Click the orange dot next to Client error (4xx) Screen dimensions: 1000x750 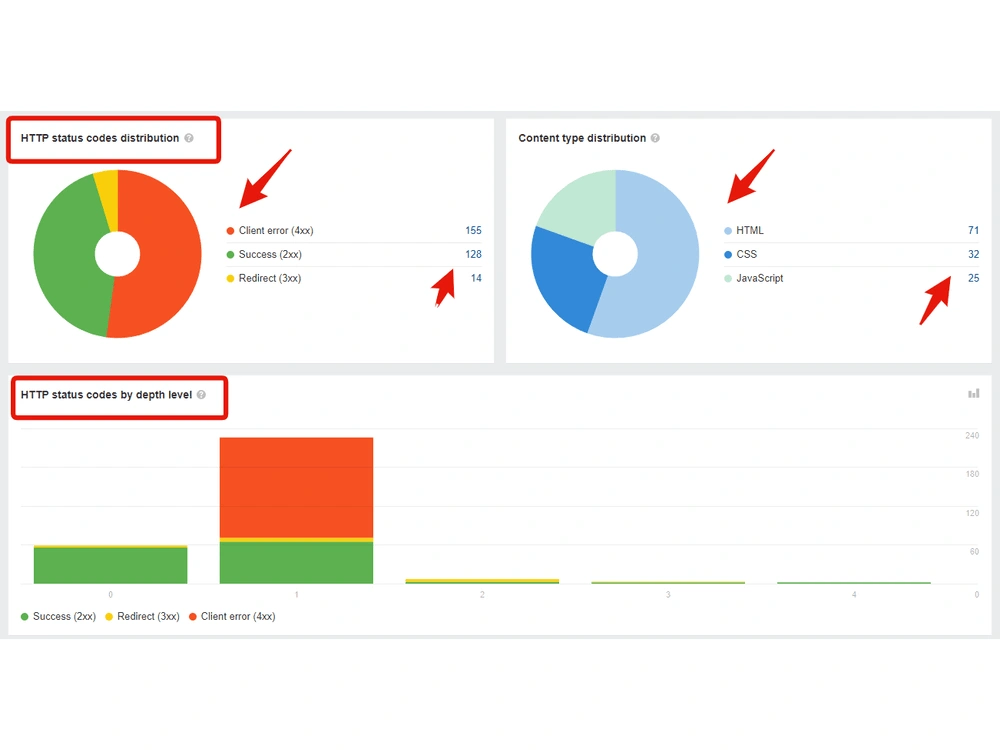tap(230, 231)
